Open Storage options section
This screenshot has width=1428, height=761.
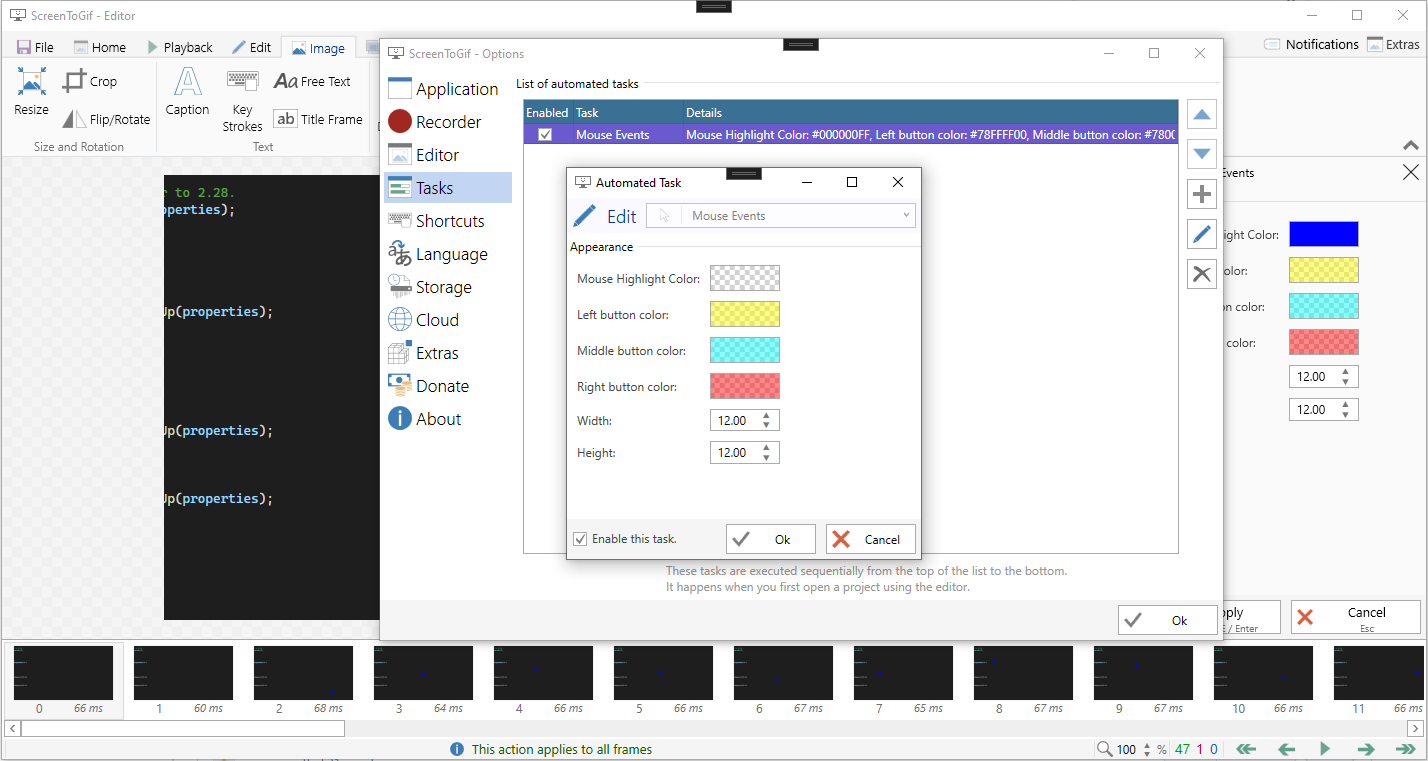click(447, 287)
